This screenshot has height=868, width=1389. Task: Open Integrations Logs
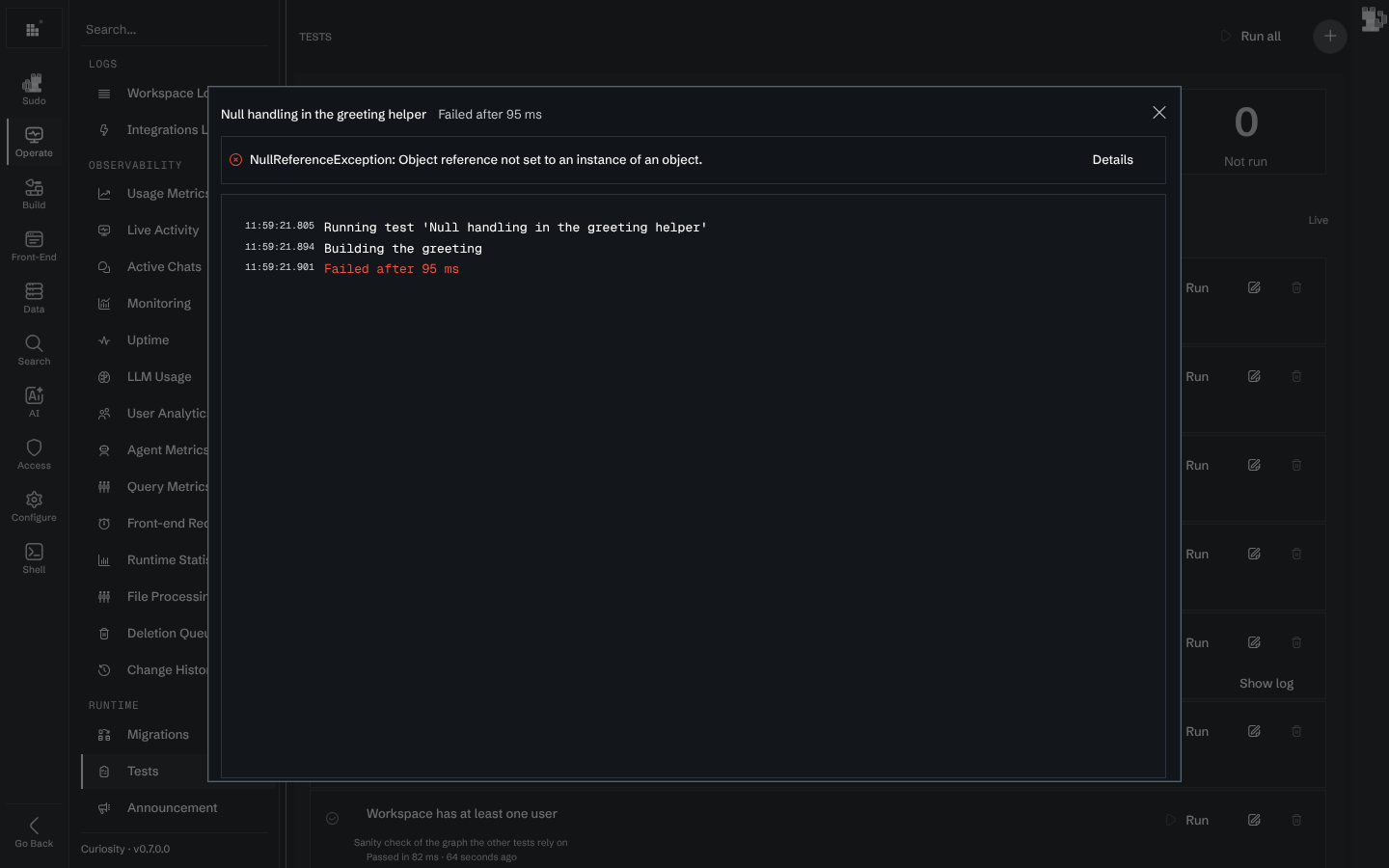(x=152, y=130)
